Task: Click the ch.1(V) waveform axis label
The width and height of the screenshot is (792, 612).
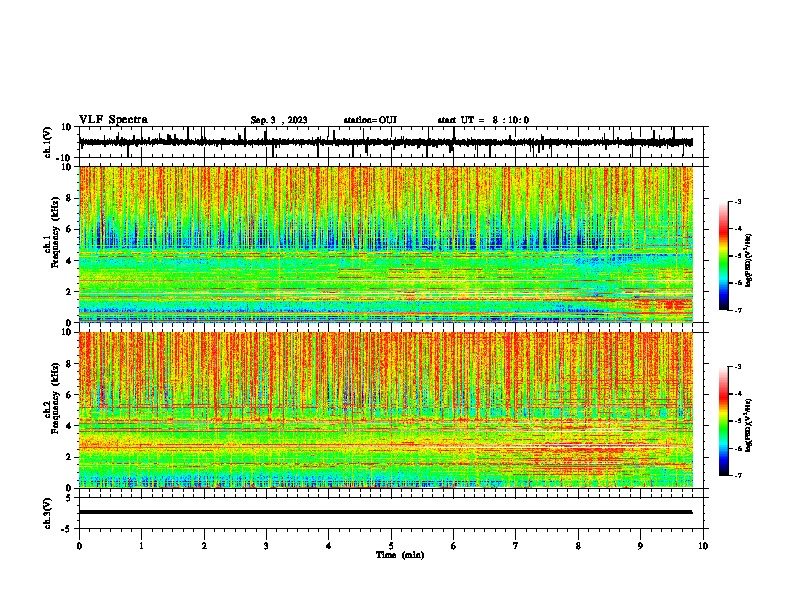Action: [48, 142]
